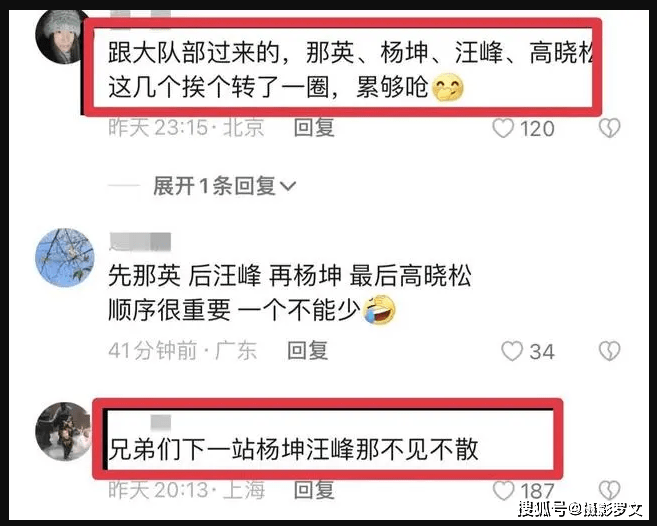Reply to the 昨天 23:15 北京 comment
Image resolution: width=657 pixels, height=526 pixels.
314,127
